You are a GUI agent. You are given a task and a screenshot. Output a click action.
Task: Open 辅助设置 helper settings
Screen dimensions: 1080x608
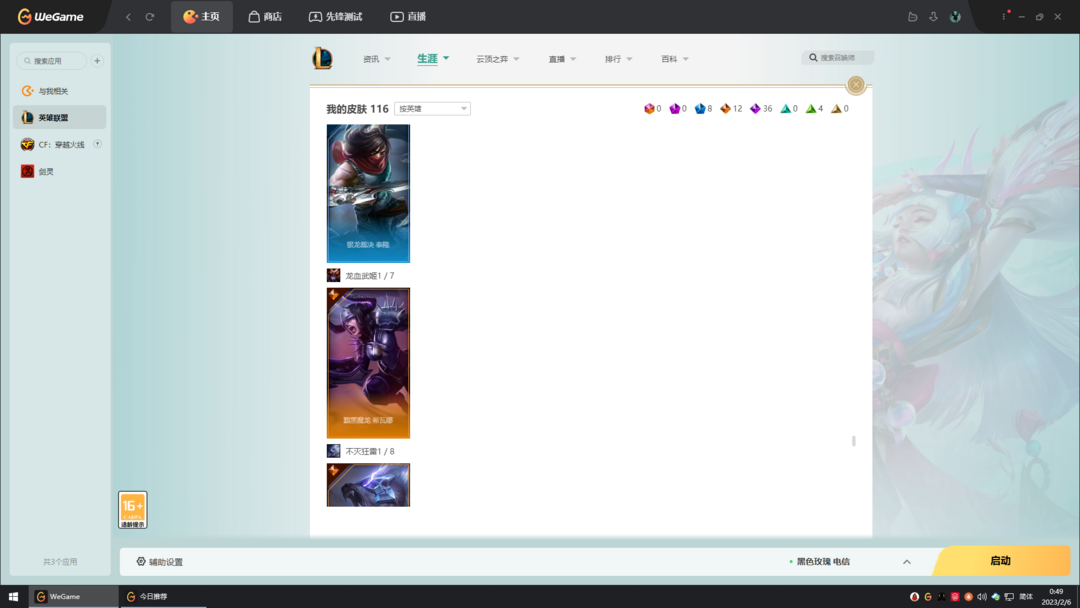(x=160, y=562)
